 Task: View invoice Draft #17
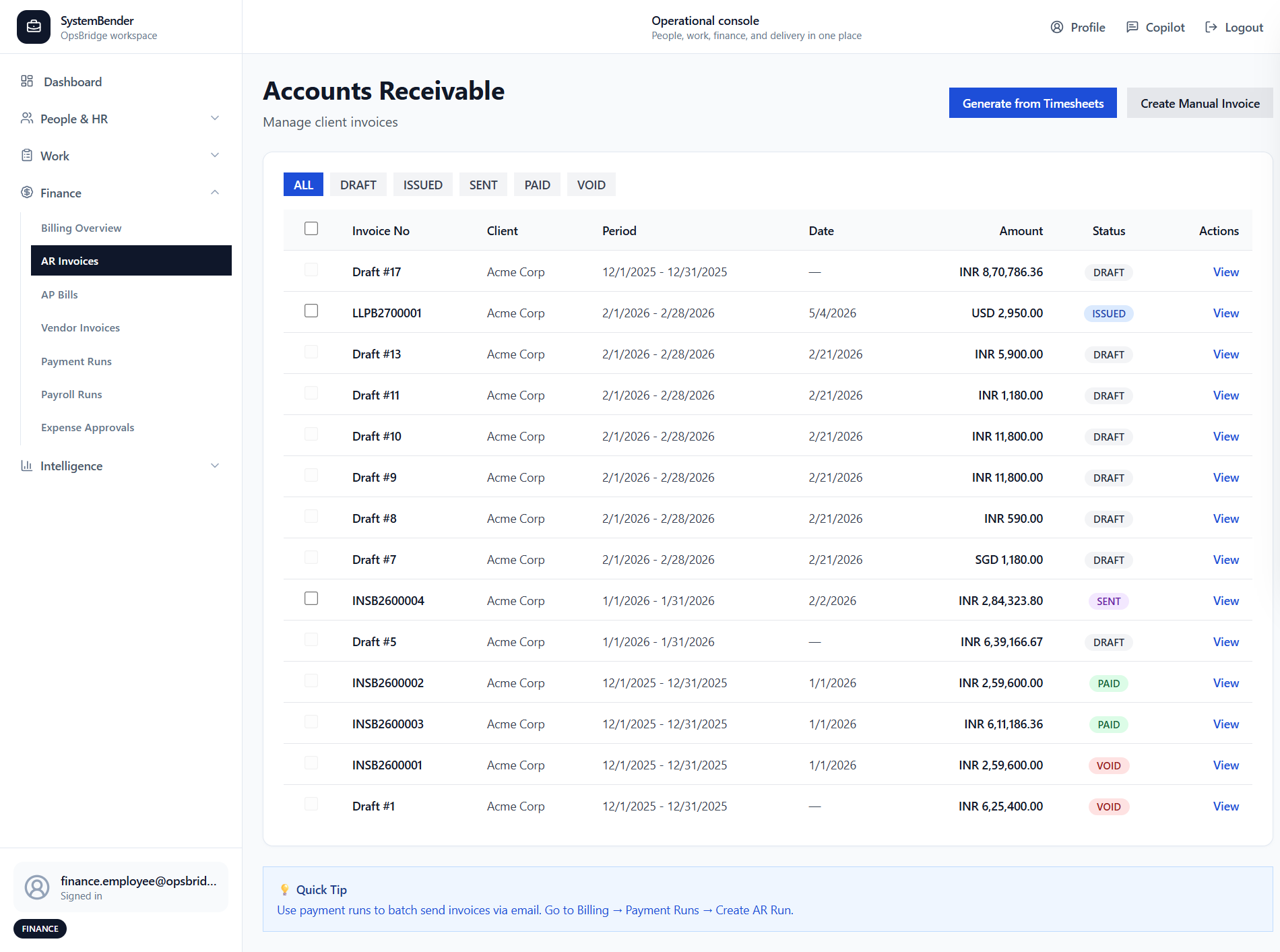1225,272
